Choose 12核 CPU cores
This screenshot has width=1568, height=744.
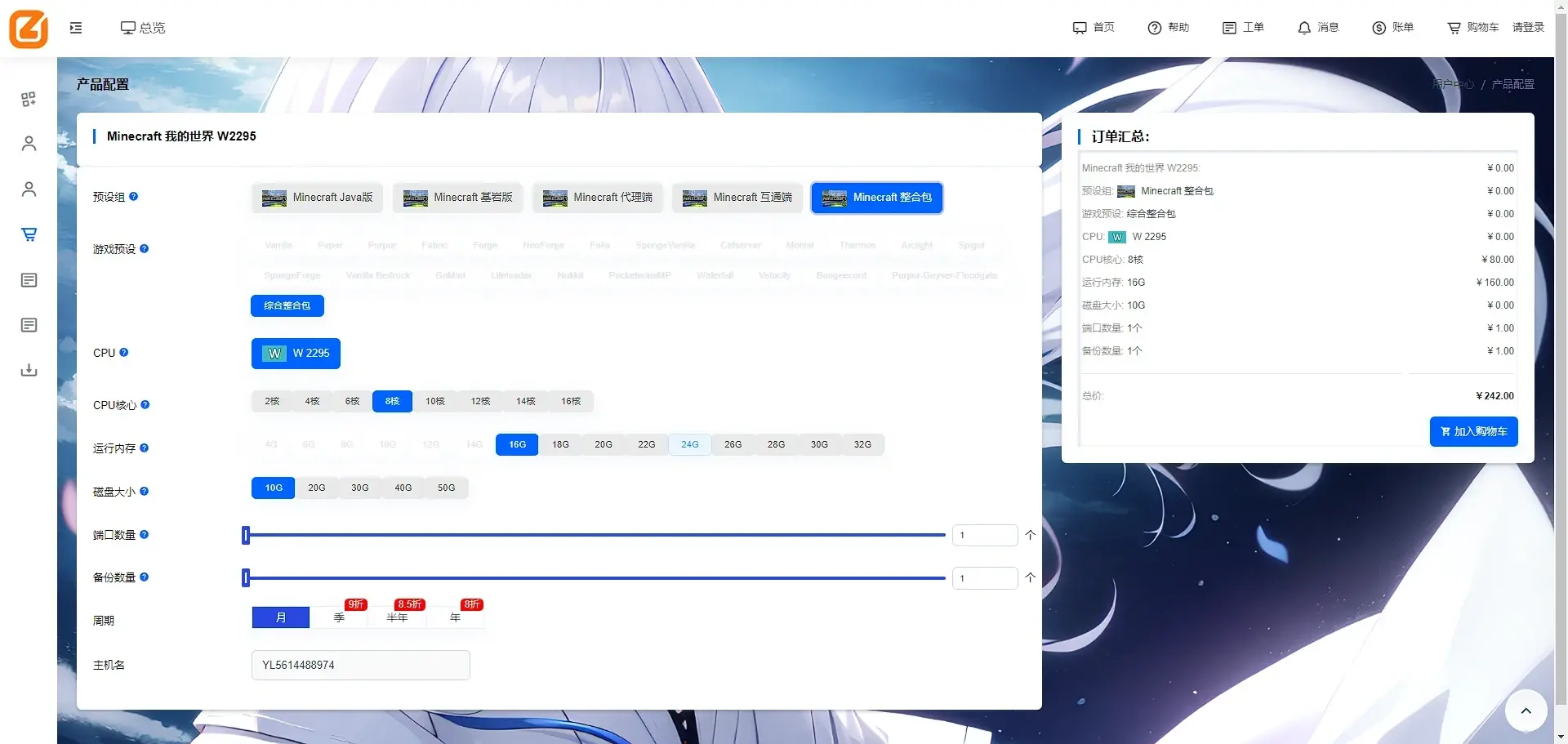point(480,401)
